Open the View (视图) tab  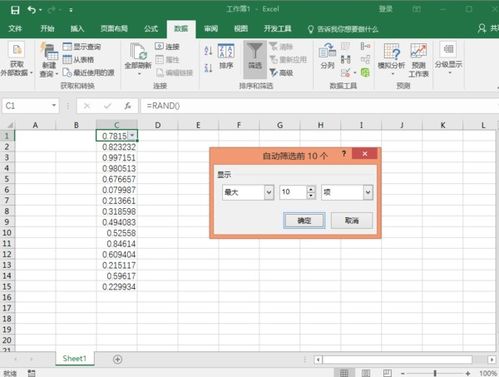(x=241, y=29)
